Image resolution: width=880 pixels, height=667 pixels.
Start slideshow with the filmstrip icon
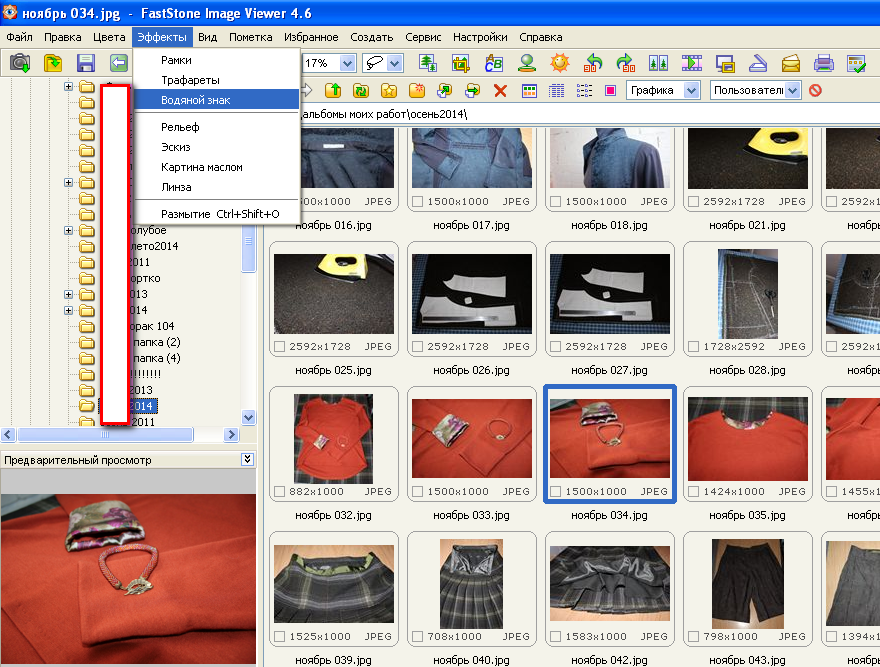[x=692, y=63]
